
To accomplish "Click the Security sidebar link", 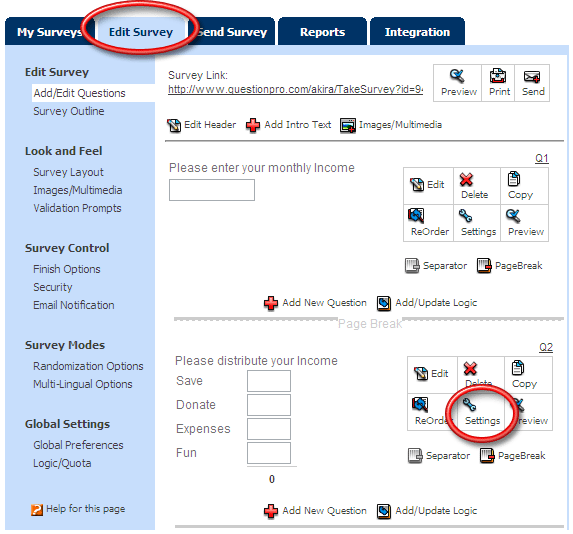I will (x=53, y=287).
